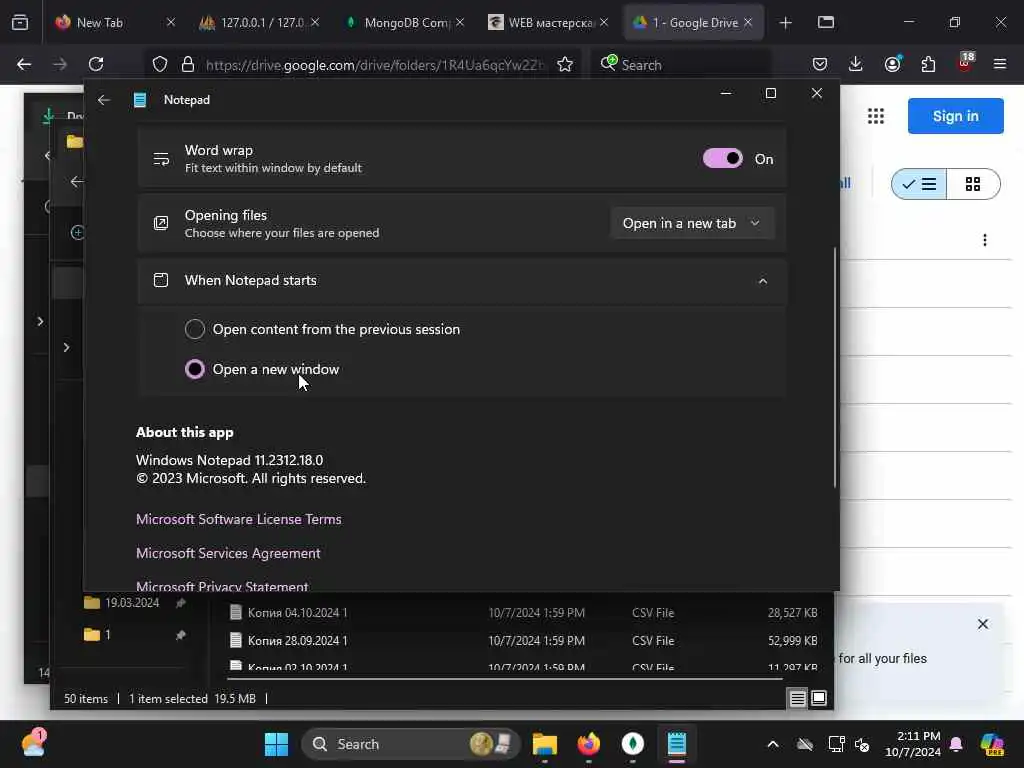Click the tracking protection shield icon

pos(160,64)
